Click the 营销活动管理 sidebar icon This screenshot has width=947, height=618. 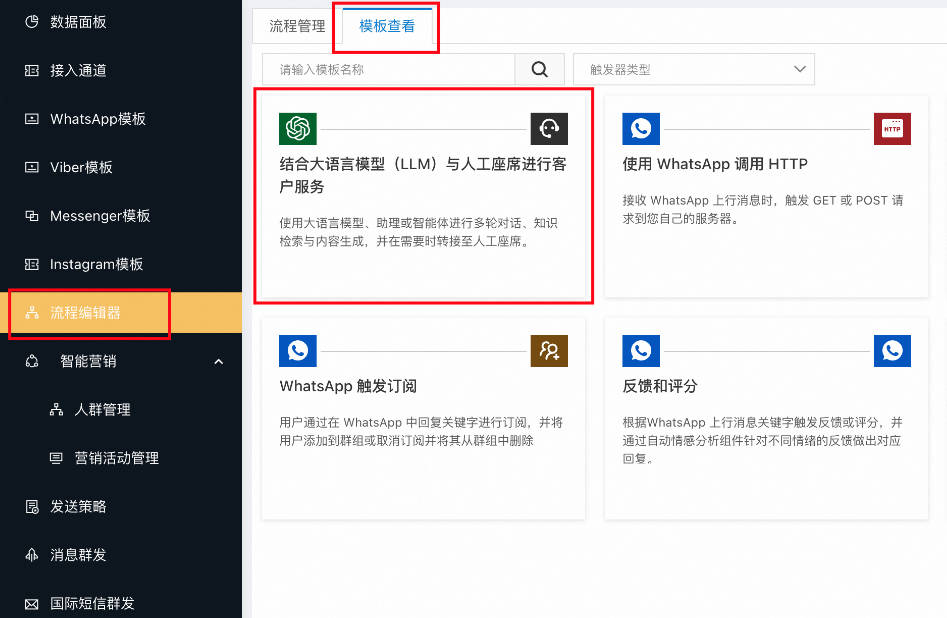point(56,458)
